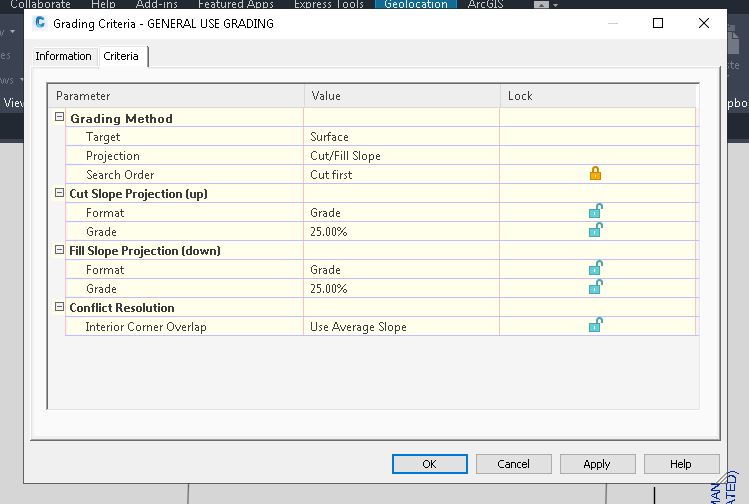
Task: Lock the Cut Slope Grade value
Action: click(x=595, y=231)
